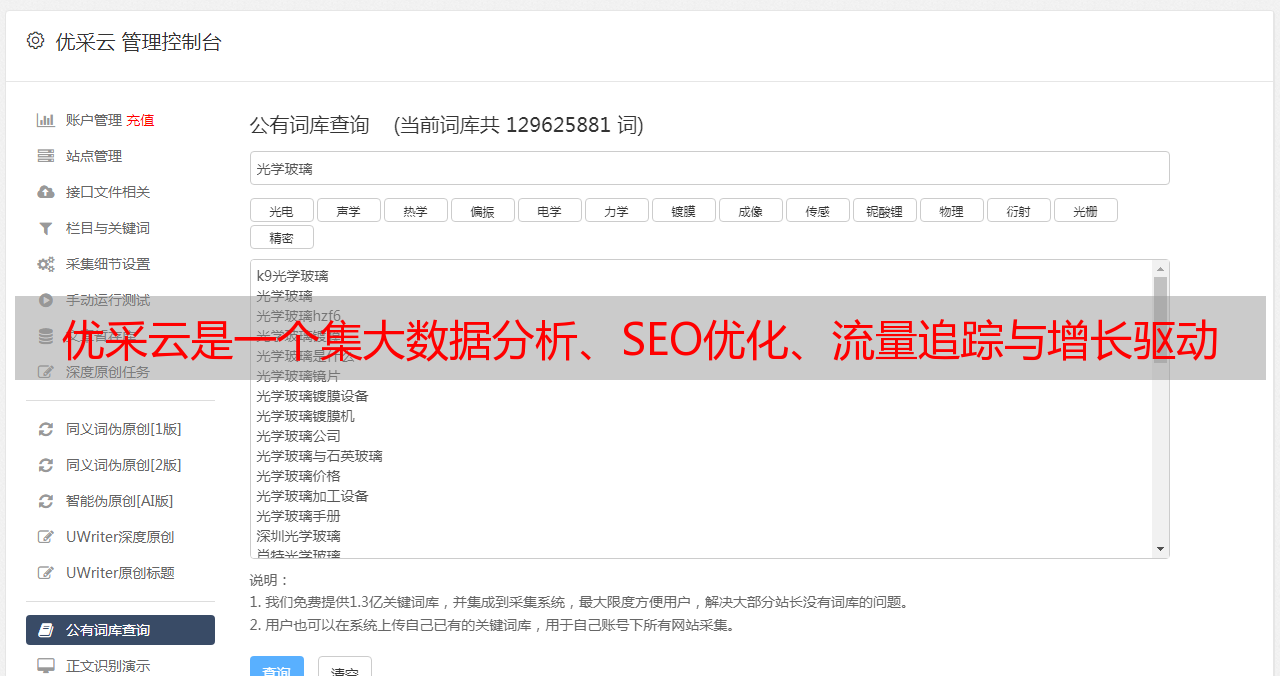Choose the 衍射 tag
The width and height of the screenshot is (1280, 676).
(1019, 210)
